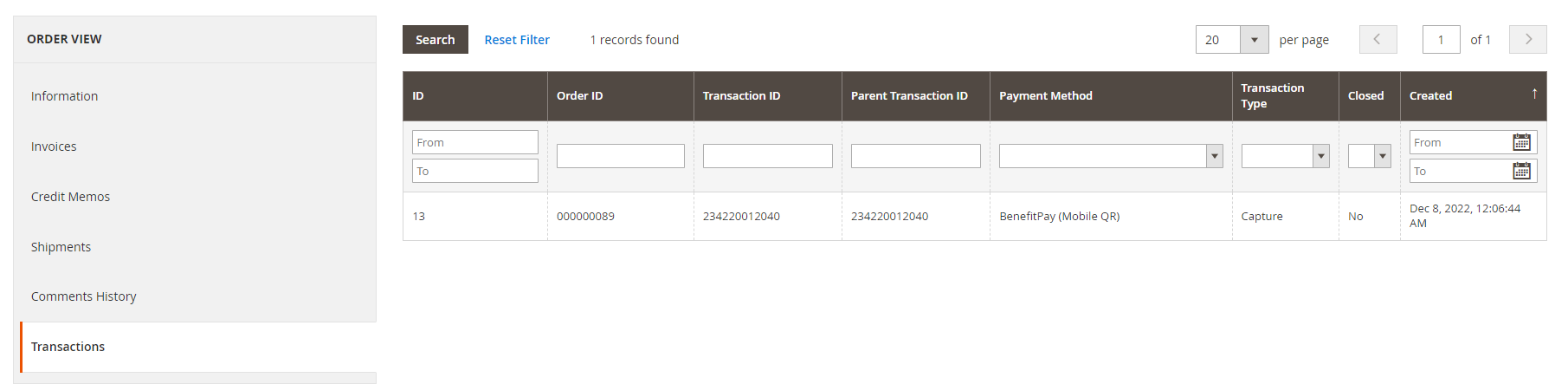Focus the Order ID filter field
1568x384 pixels.
[620, 156]
